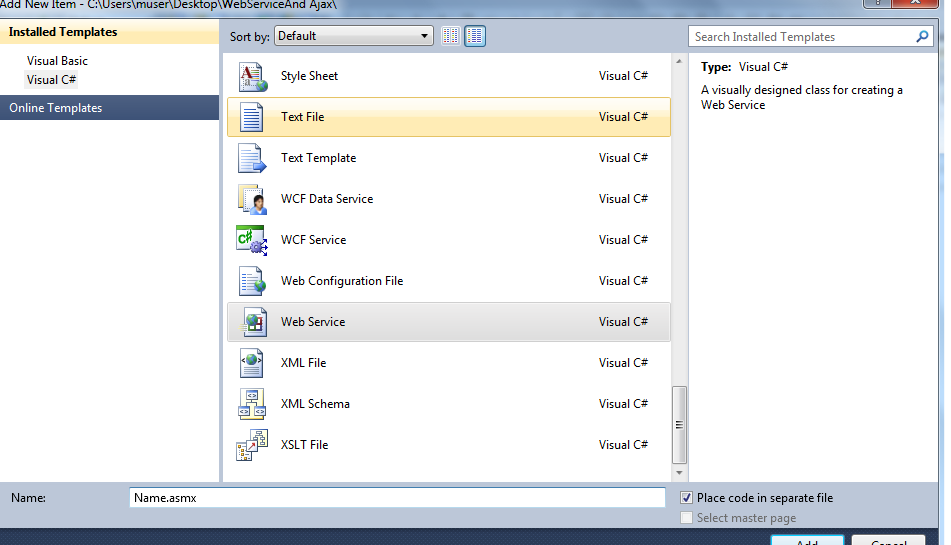The width and height of the screenshot is (951, 545).
Task: Open the Online Templates section
Action: [56, 108]
